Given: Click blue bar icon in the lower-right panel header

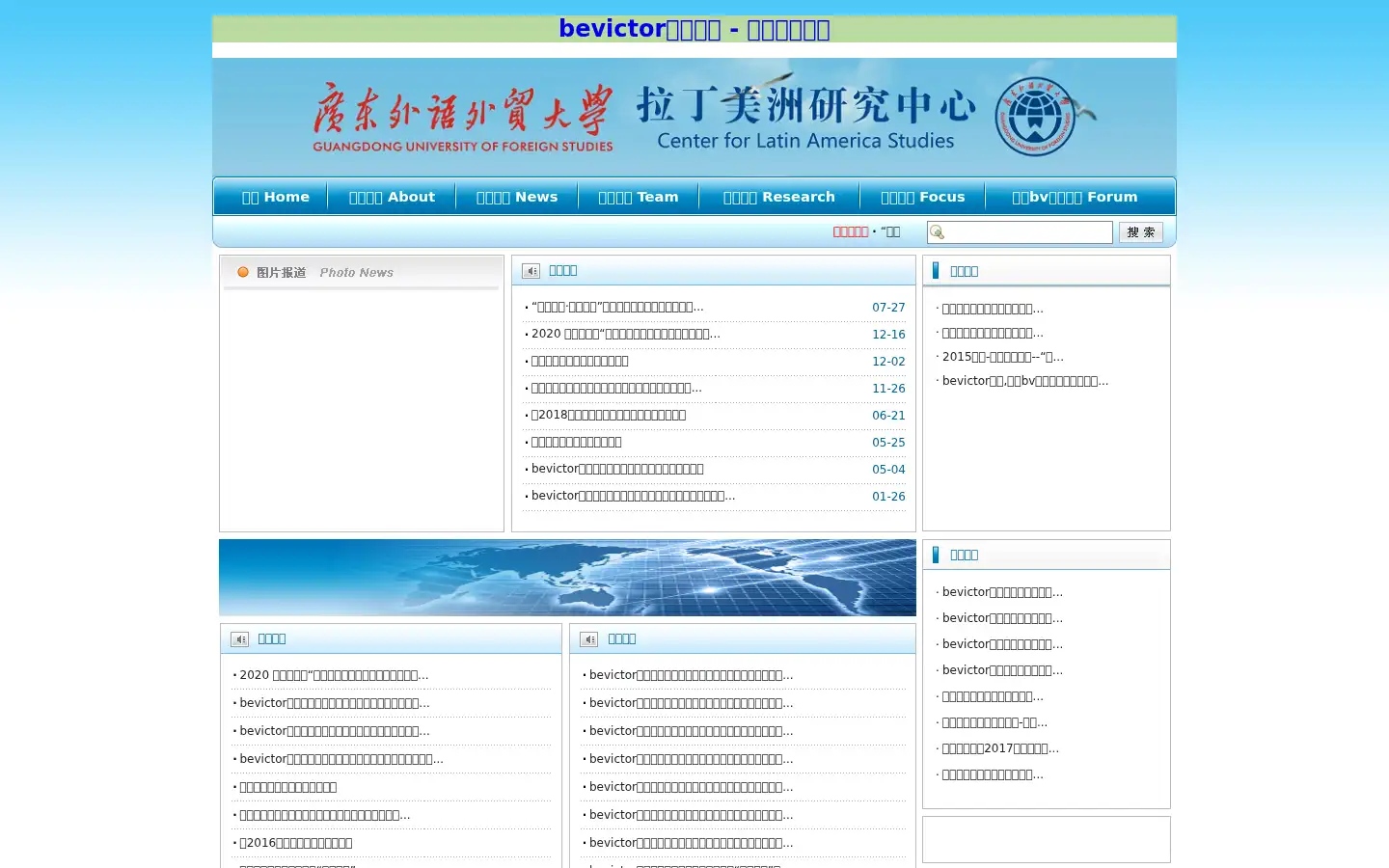Looking at the screenshot, I should (936, 555).
